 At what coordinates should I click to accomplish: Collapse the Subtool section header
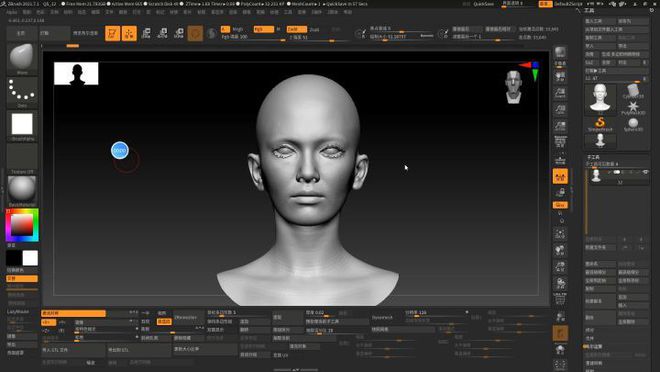tap(593, 157)
